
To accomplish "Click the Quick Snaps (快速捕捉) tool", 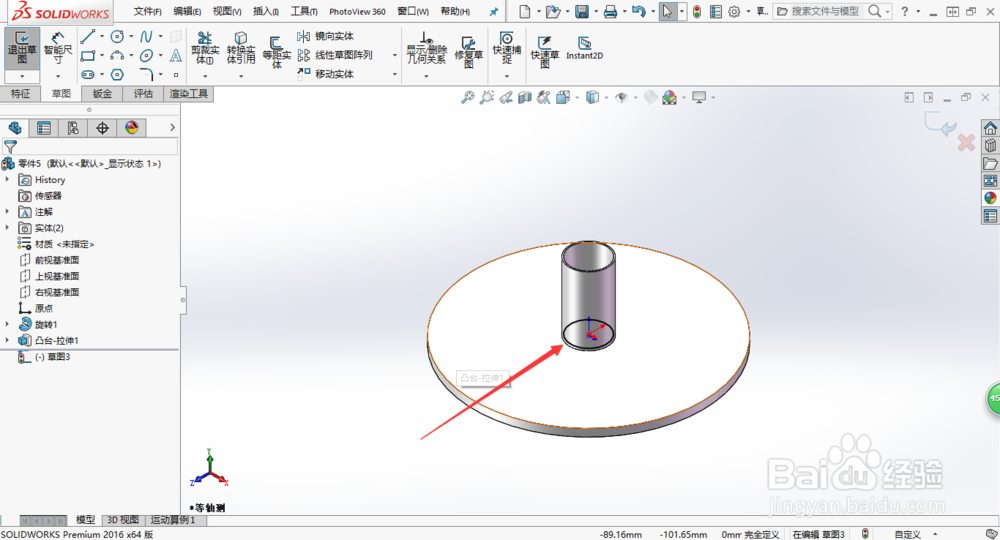I will (x=506, y=48).
